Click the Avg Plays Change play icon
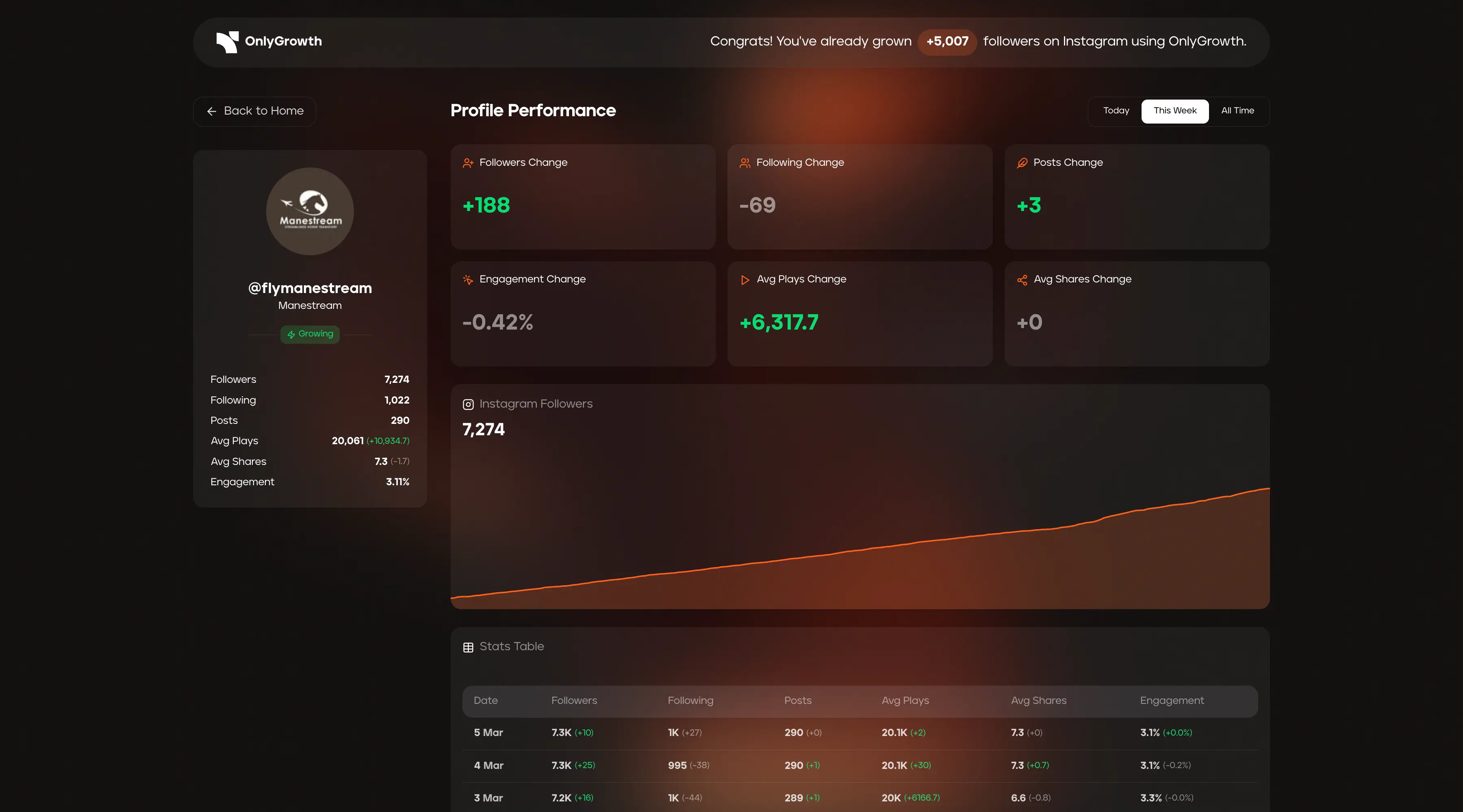This screenshot has width=1463, height=812. [745, 280]
